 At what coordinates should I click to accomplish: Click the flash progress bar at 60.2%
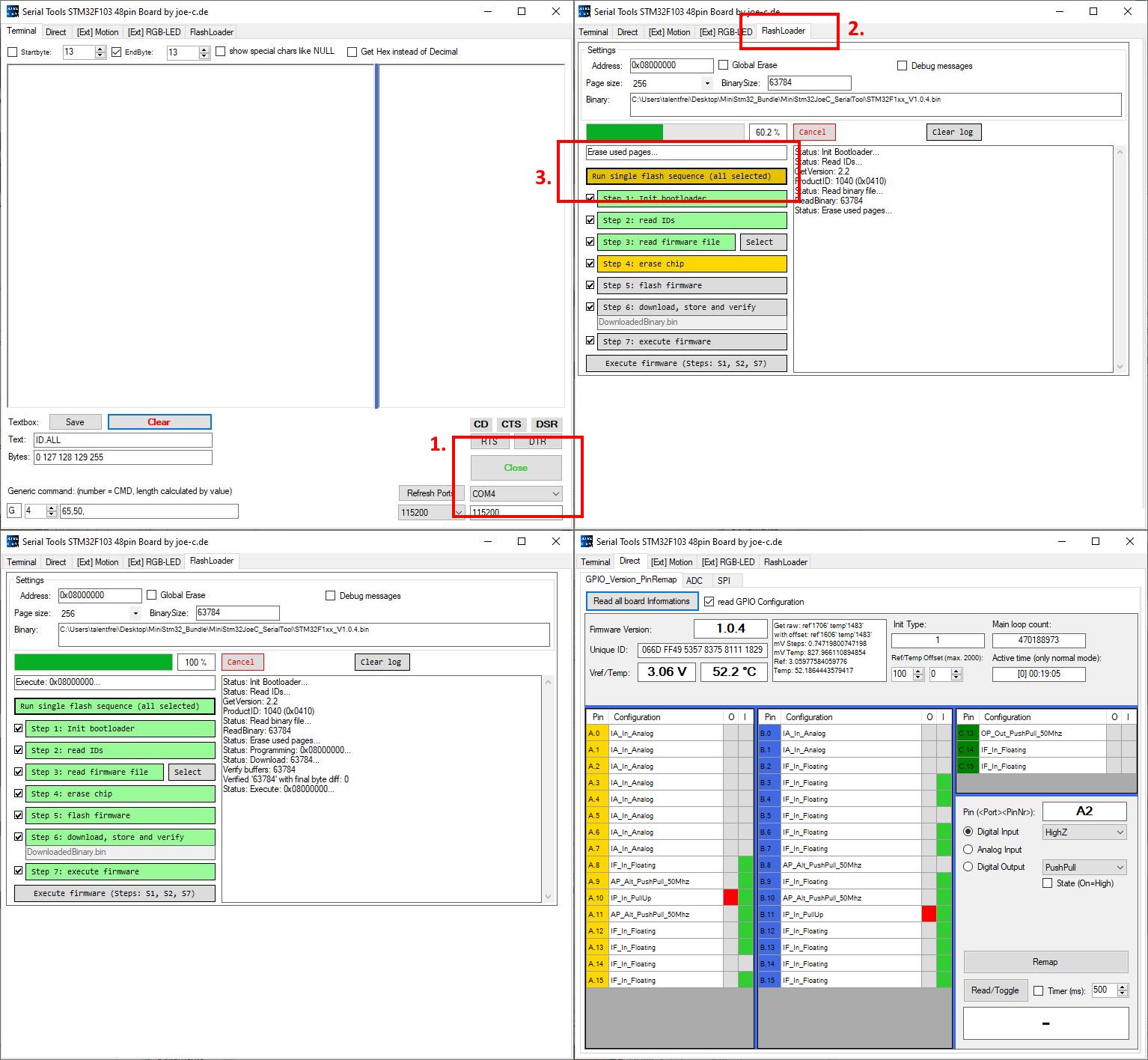pyautogui.click(x=665, y=132)
